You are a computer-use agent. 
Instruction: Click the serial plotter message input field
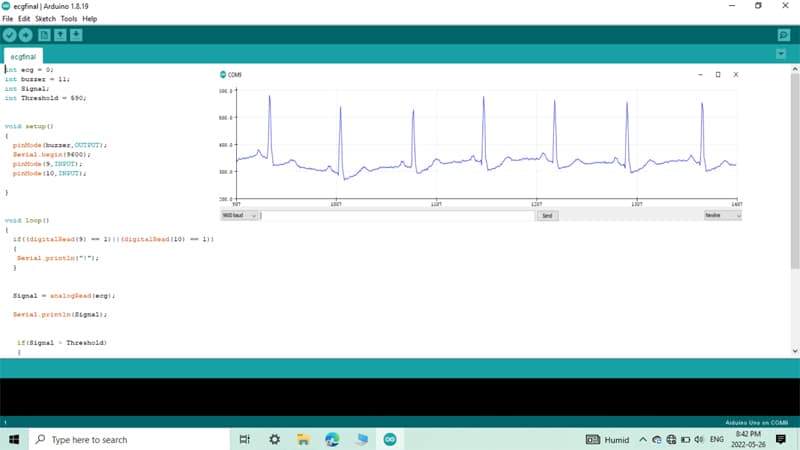(x=397, y=215)
